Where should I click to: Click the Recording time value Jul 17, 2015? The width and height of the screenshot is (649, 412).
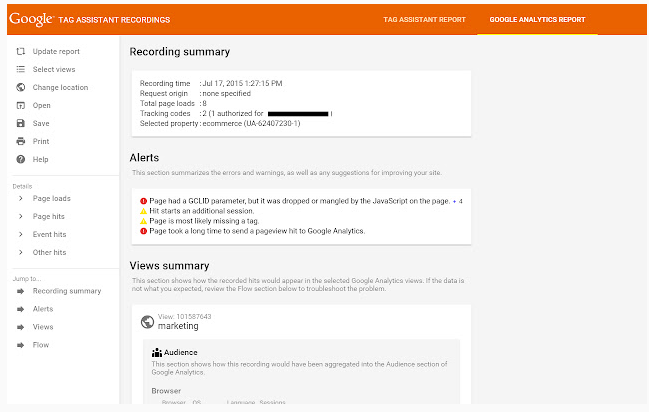pyautogui.click(x=242, y=83)
